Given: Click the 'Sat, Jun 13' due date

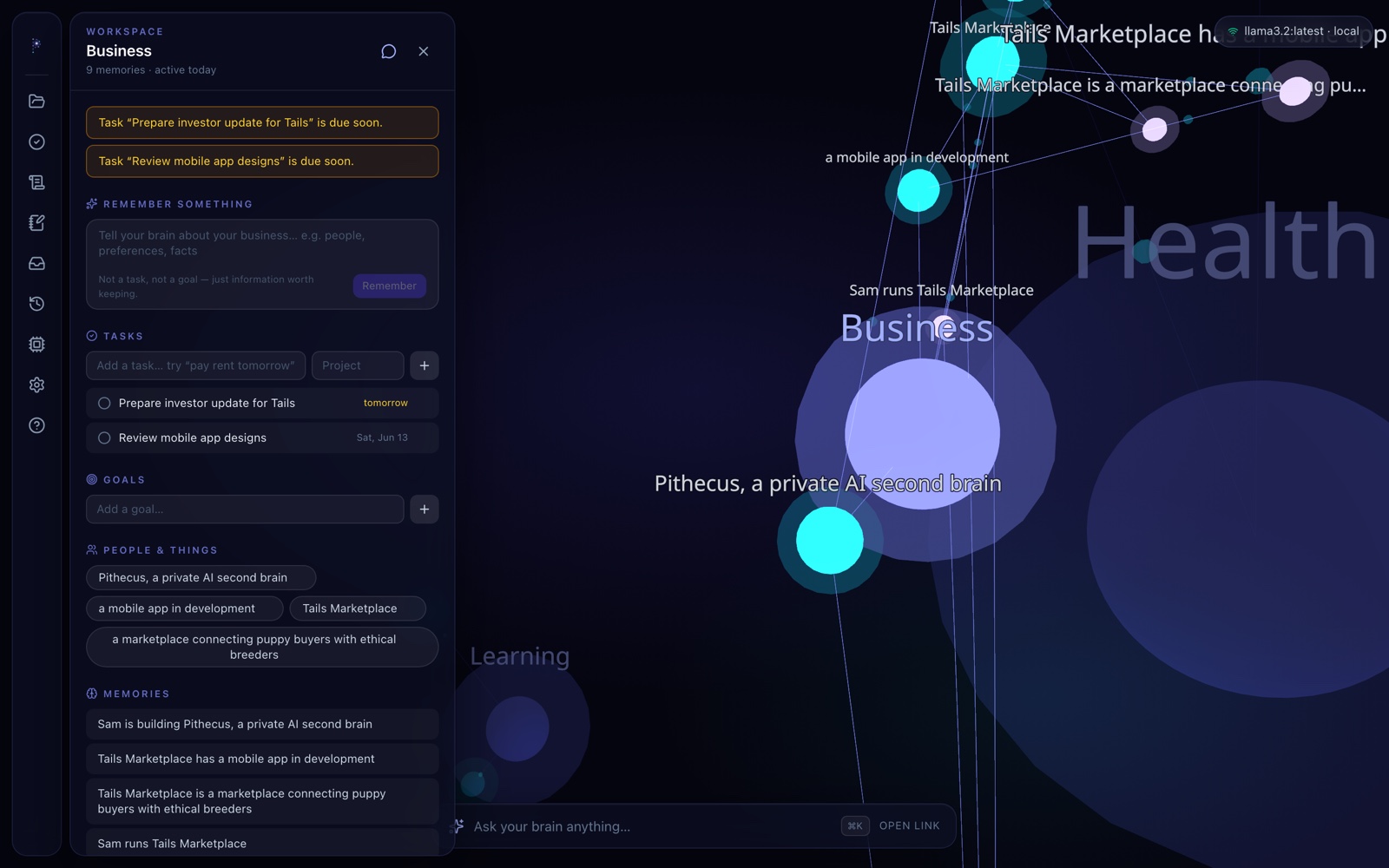Looking at the screenshot, I should (382, 437).
